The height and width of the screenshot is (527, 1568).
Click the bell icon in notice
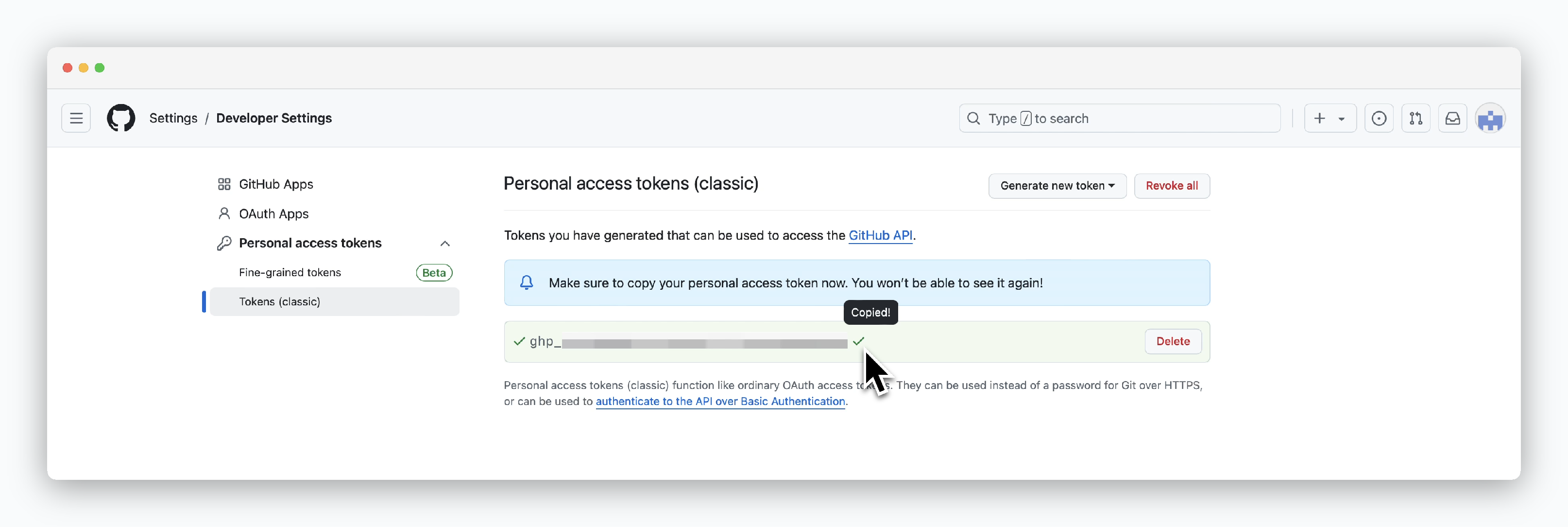pyautogui.click(x=527, y=282)
